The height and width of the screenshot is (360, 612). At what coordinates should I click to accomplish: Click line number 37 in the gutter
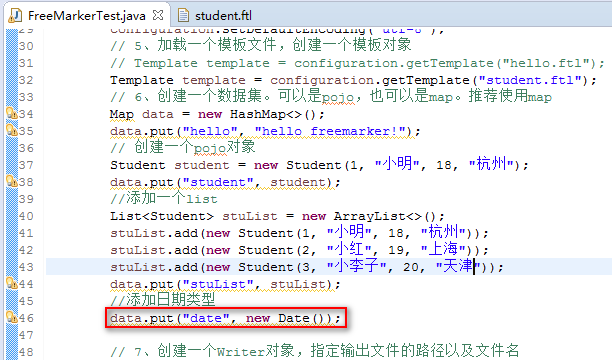point(26,165)
